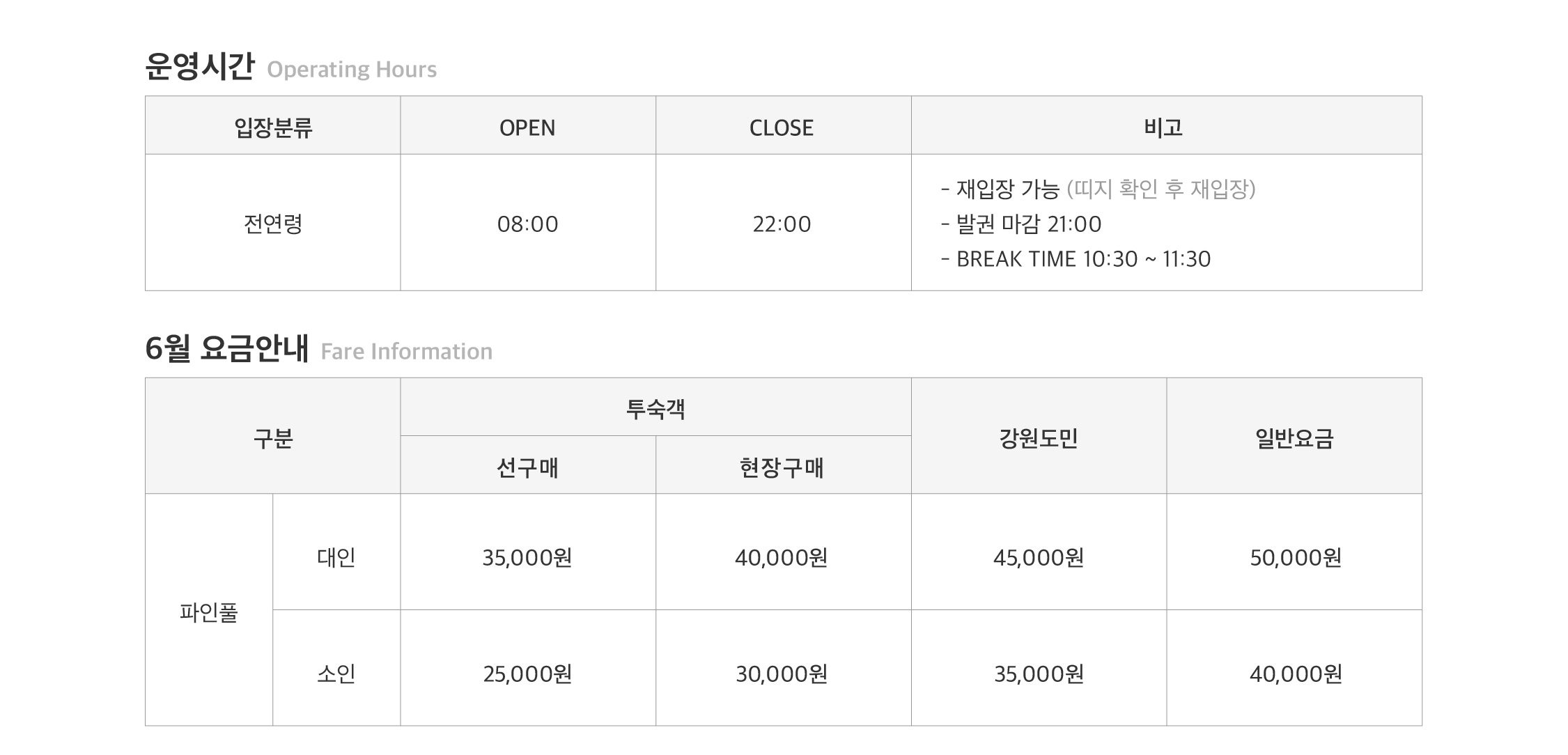Select the 일반요금 column header
Screen dimensions: 1568x755
click(x=1294, y=436)
